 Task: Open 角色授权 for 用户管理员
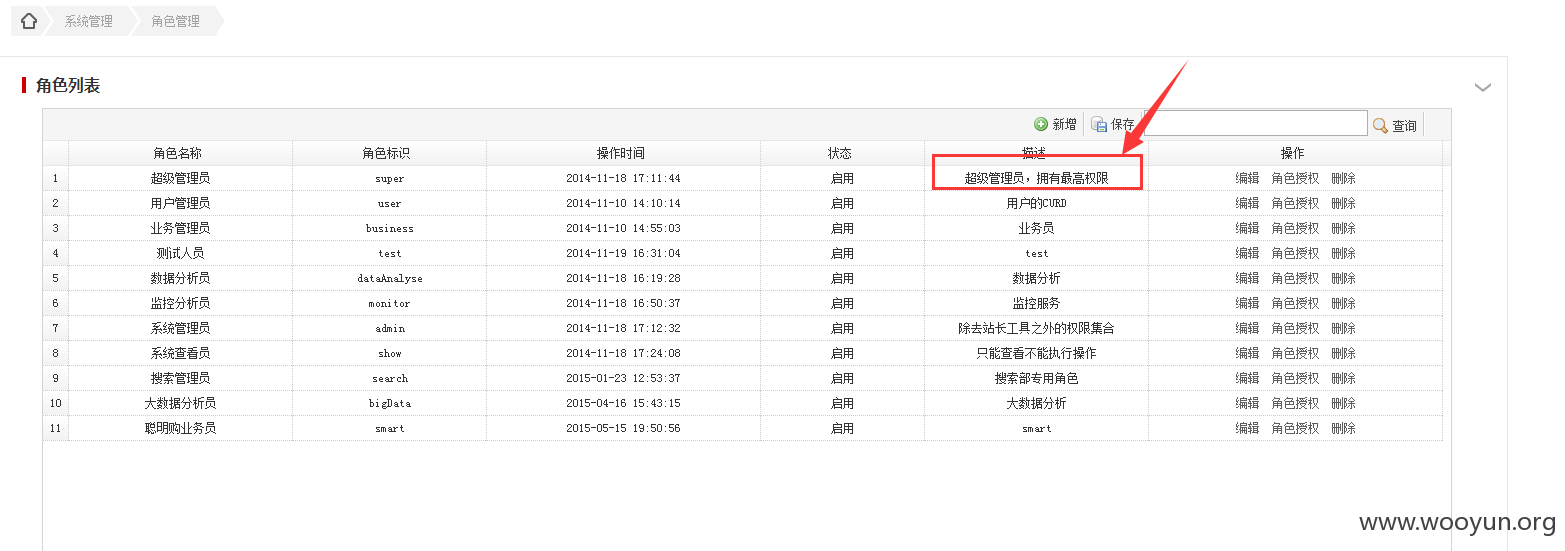click(x=1295, y=203)
